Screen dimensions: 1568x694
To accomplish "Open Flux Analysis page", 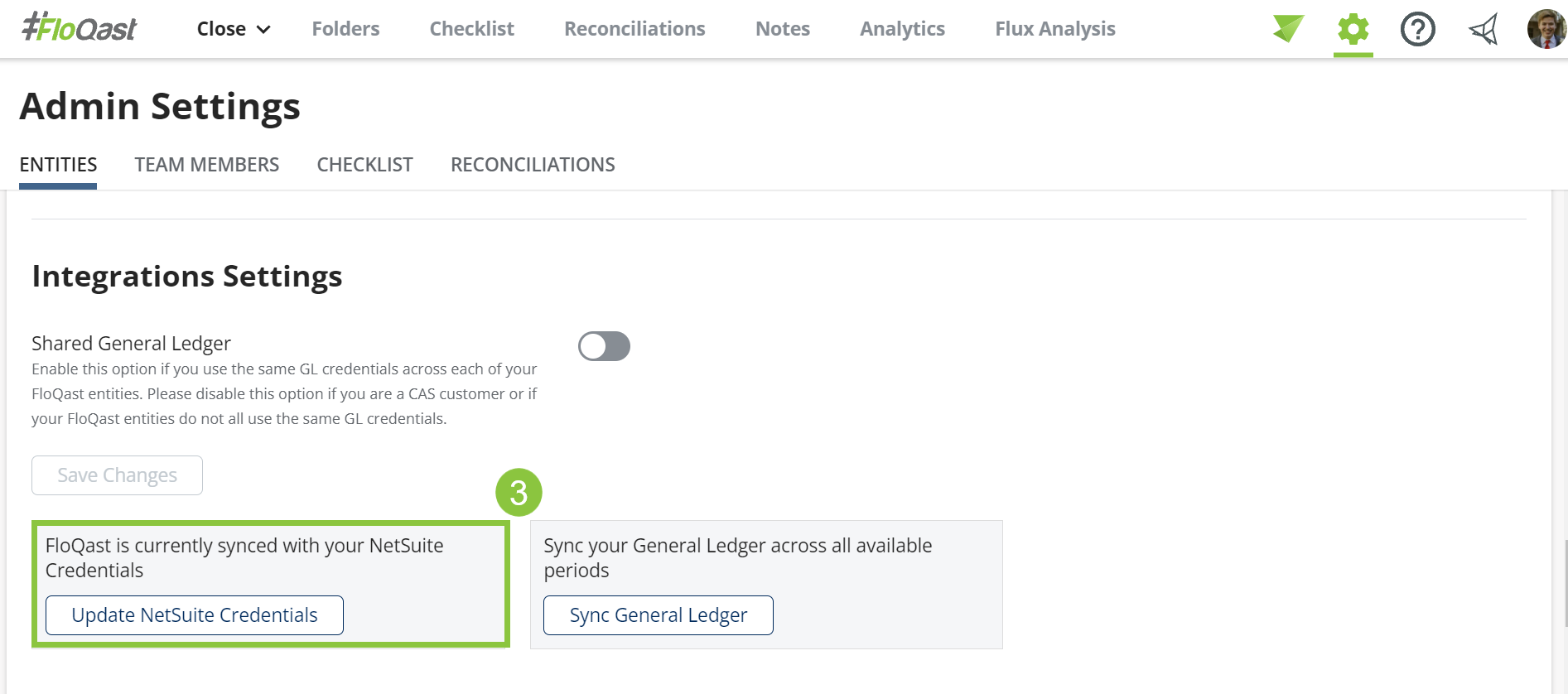I will click(1054, 29).
